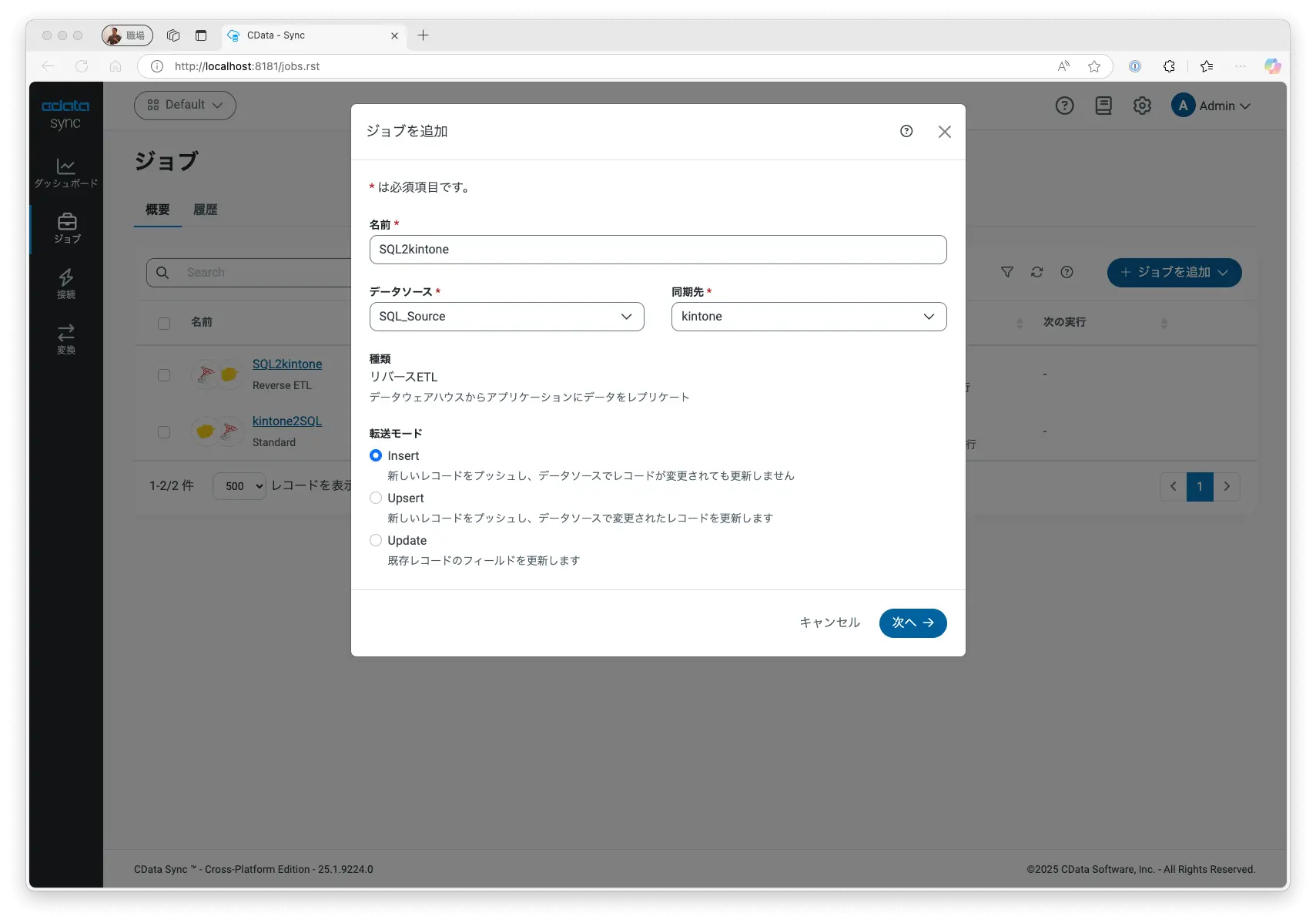Open the 500 records-per-page dropdown

pyautogui.click(x=239, y=486)
